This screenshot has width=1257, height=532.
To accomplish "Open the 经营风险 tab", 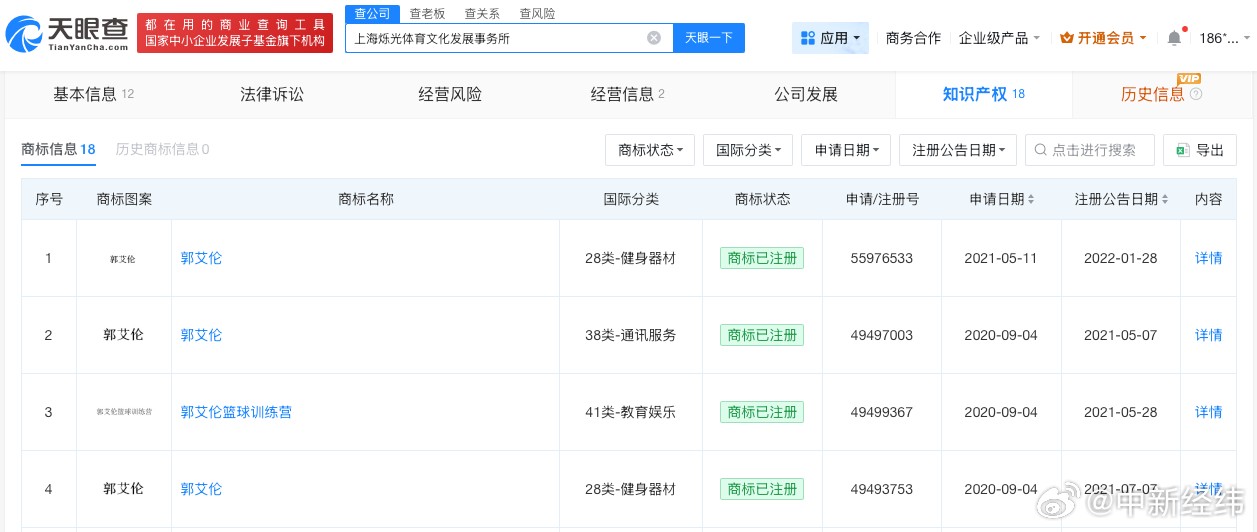I will (449, 95).
